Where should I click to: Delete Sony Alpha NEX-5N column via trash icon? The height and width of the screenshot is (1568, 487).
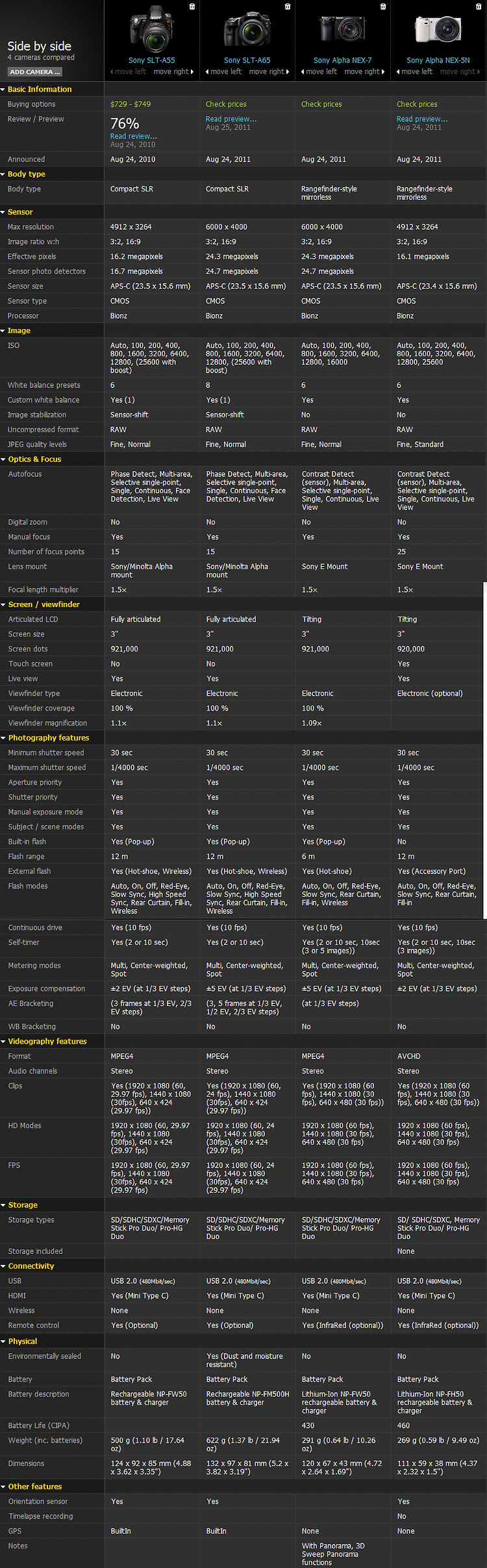pos(479,6)
